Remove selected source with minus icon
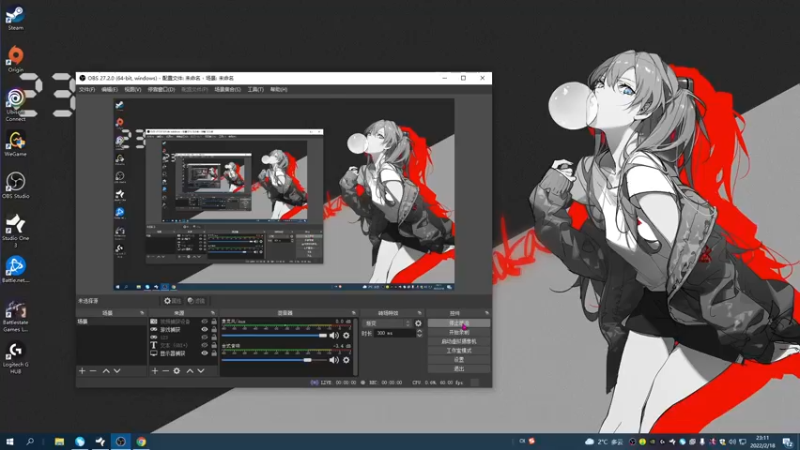 [x=165, y=371]
